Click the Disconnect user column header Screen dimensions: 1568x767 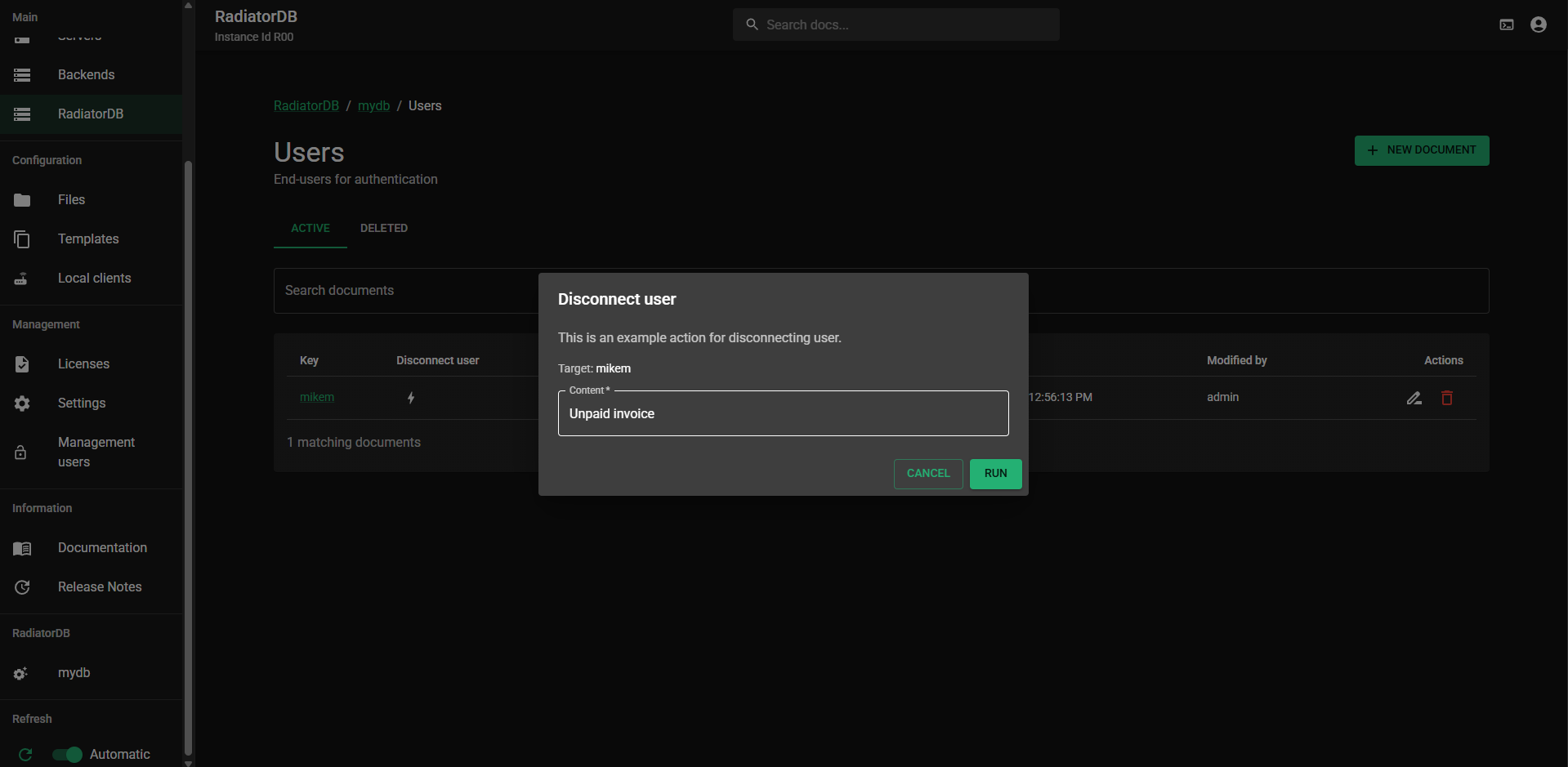point(437,361)
